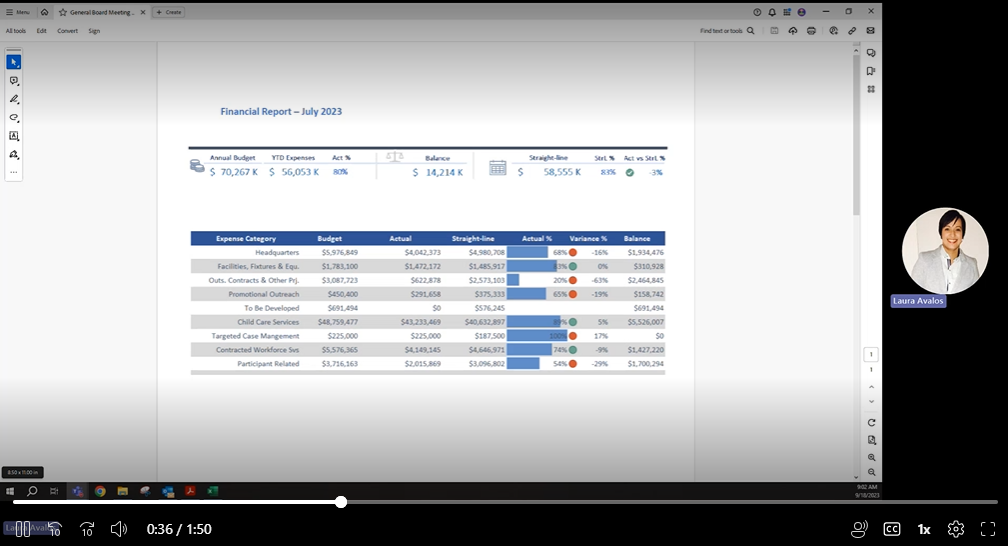Click the print icon in the top toolbar
This screenshot has height=546, width=1008.
(x=811, y=31)
